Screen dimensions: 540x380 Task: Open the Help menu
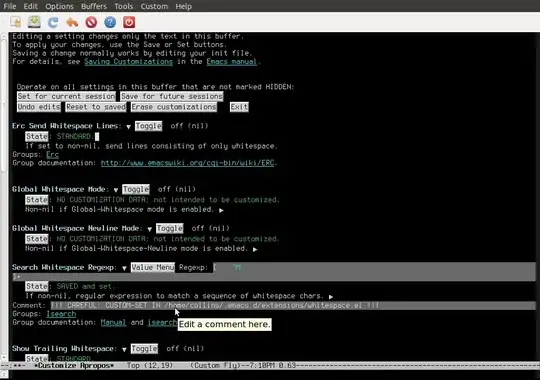pos(184,6)
